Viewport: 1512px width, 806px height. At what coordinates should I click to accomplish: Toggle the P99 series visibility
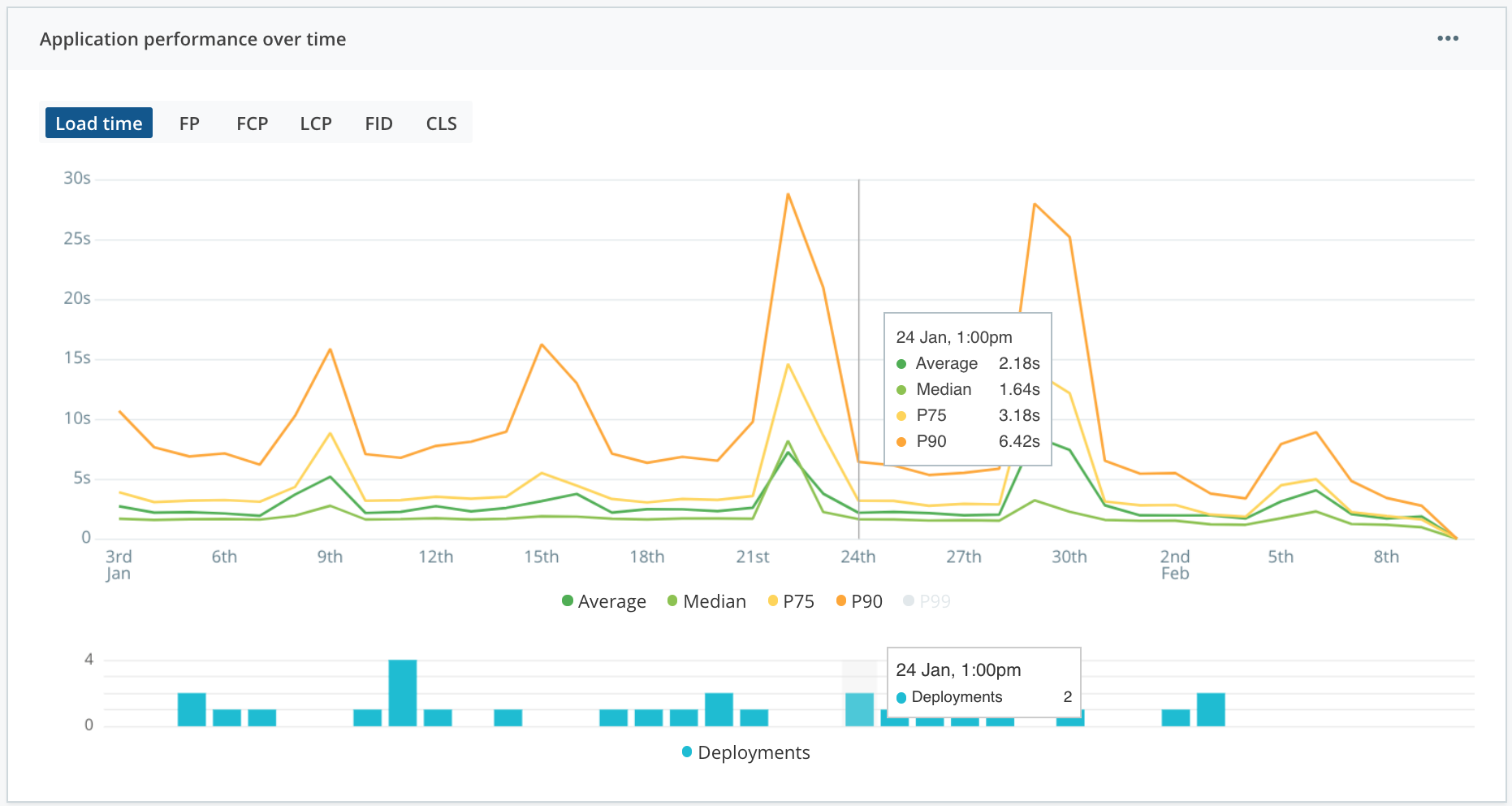tap(907, 601)
